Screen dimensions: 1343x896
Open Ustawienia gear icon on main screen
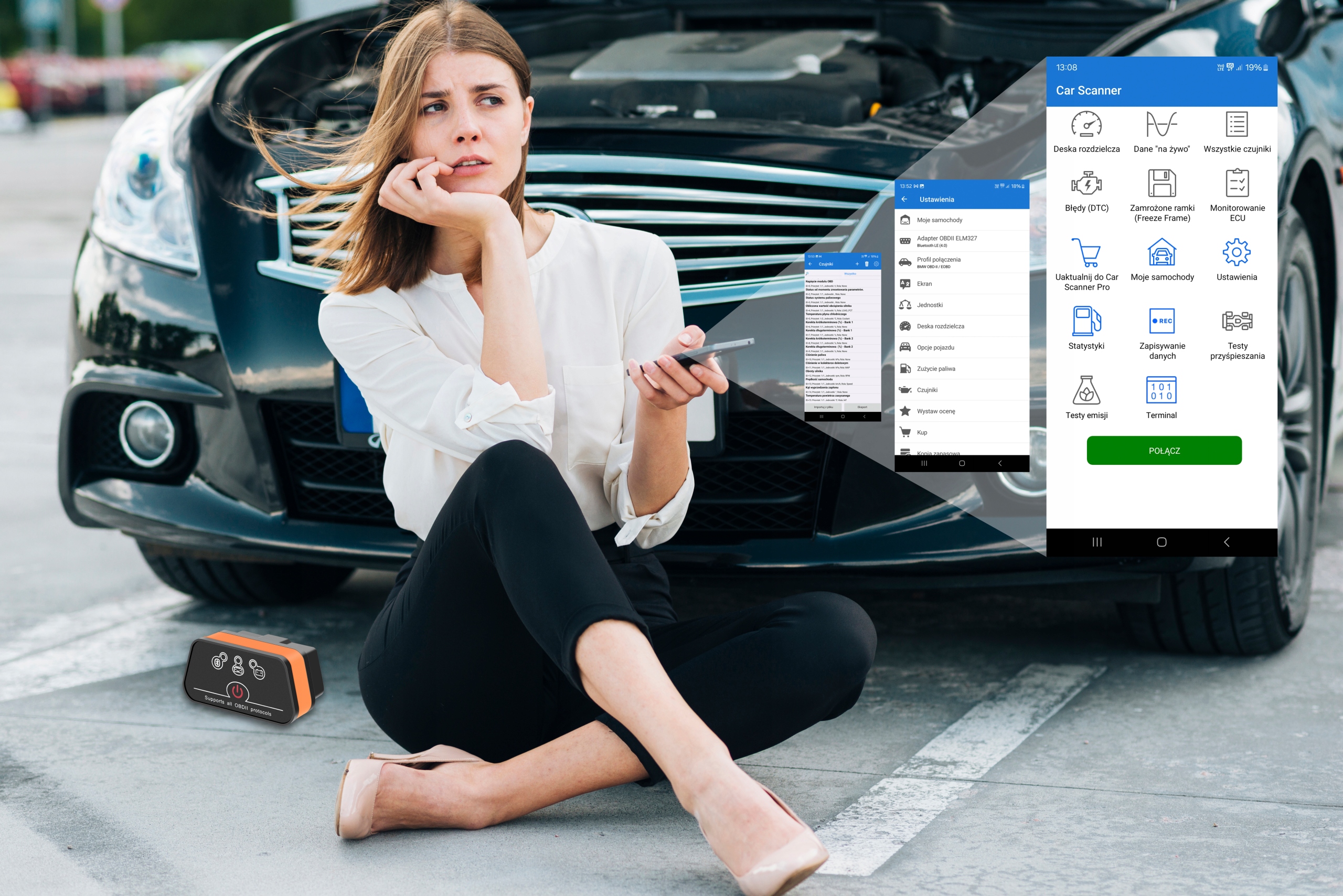click(1236, 252)
